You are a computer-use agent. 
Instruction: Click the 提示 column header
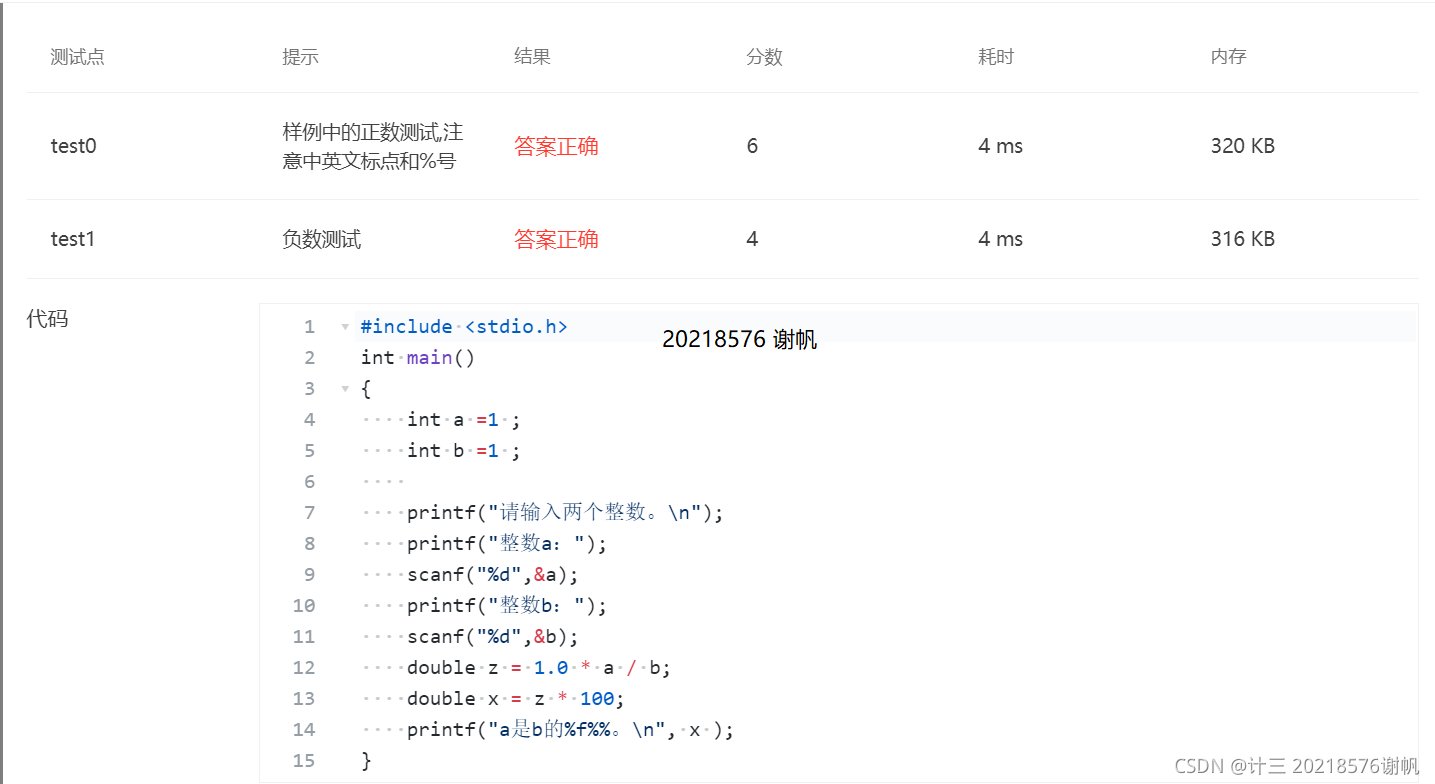point(301,57)
